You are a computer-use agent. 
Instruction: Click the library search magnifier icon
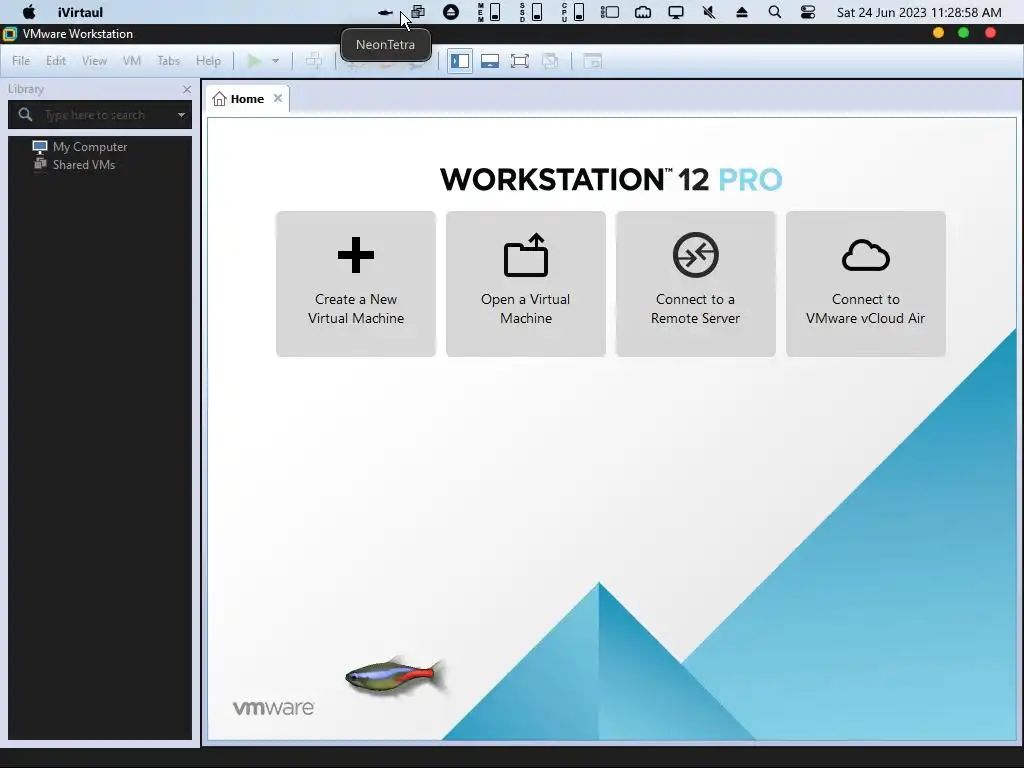click(25, 115)
